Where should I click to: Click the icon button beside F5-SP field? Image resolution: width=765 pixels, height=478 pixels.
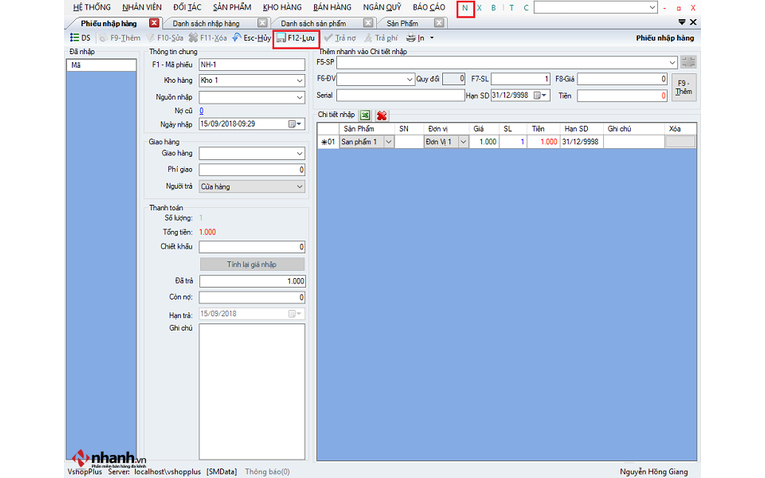688,62
